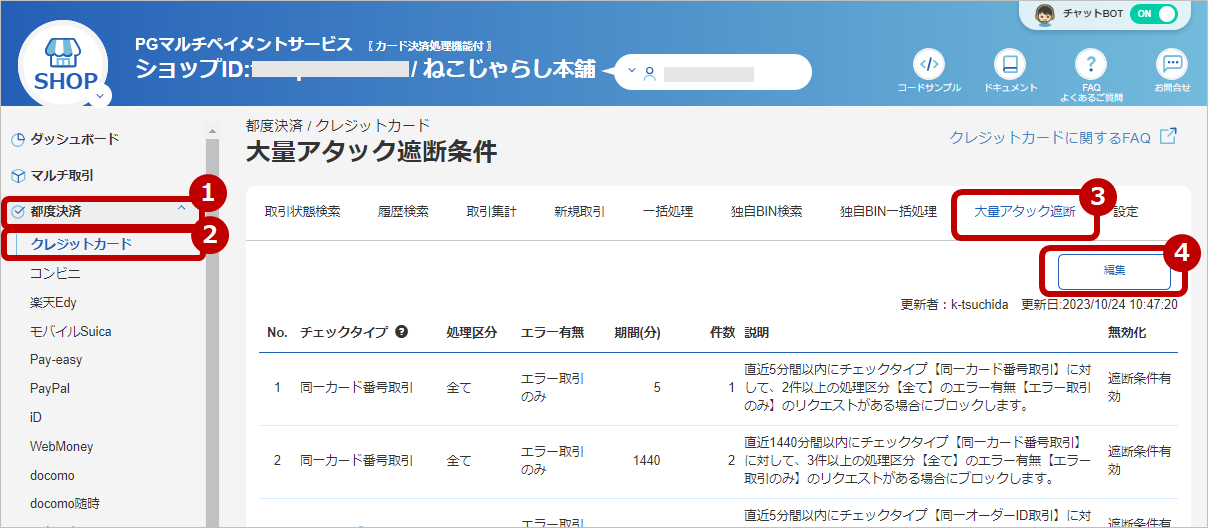1208x528 pixels.
Task: Open the クレジットカードに関するFAQ link
Action: coord(1049,137)
